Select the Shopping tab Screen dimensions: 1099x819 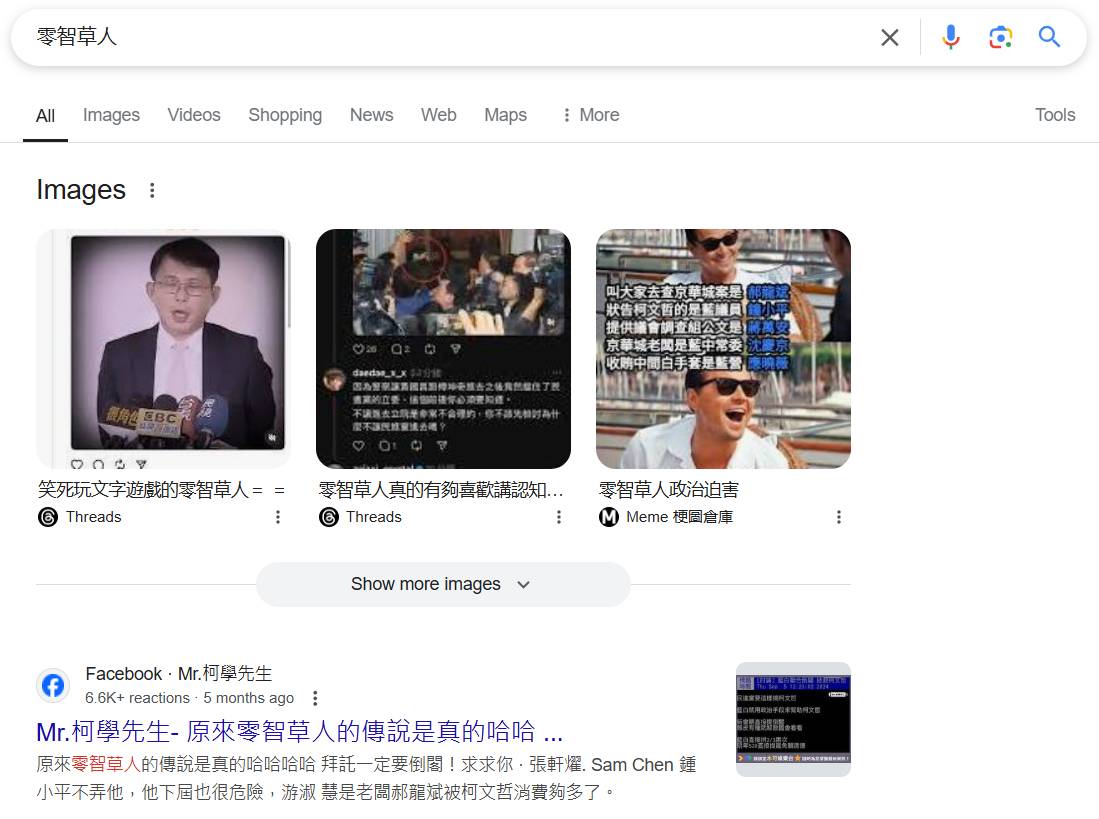(285, 115)
